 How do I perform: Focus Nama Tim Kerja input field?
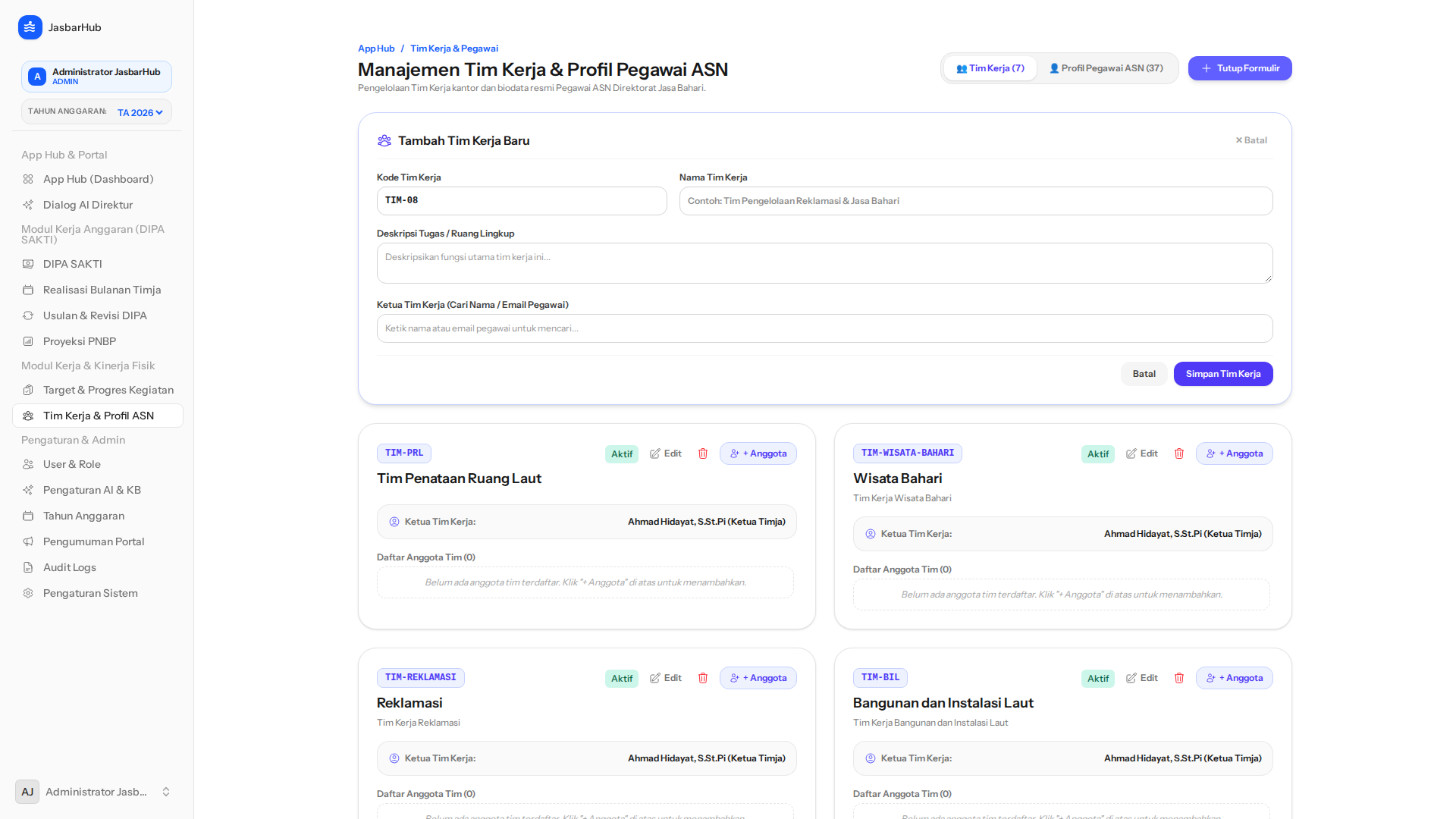(x=976, y=201)
